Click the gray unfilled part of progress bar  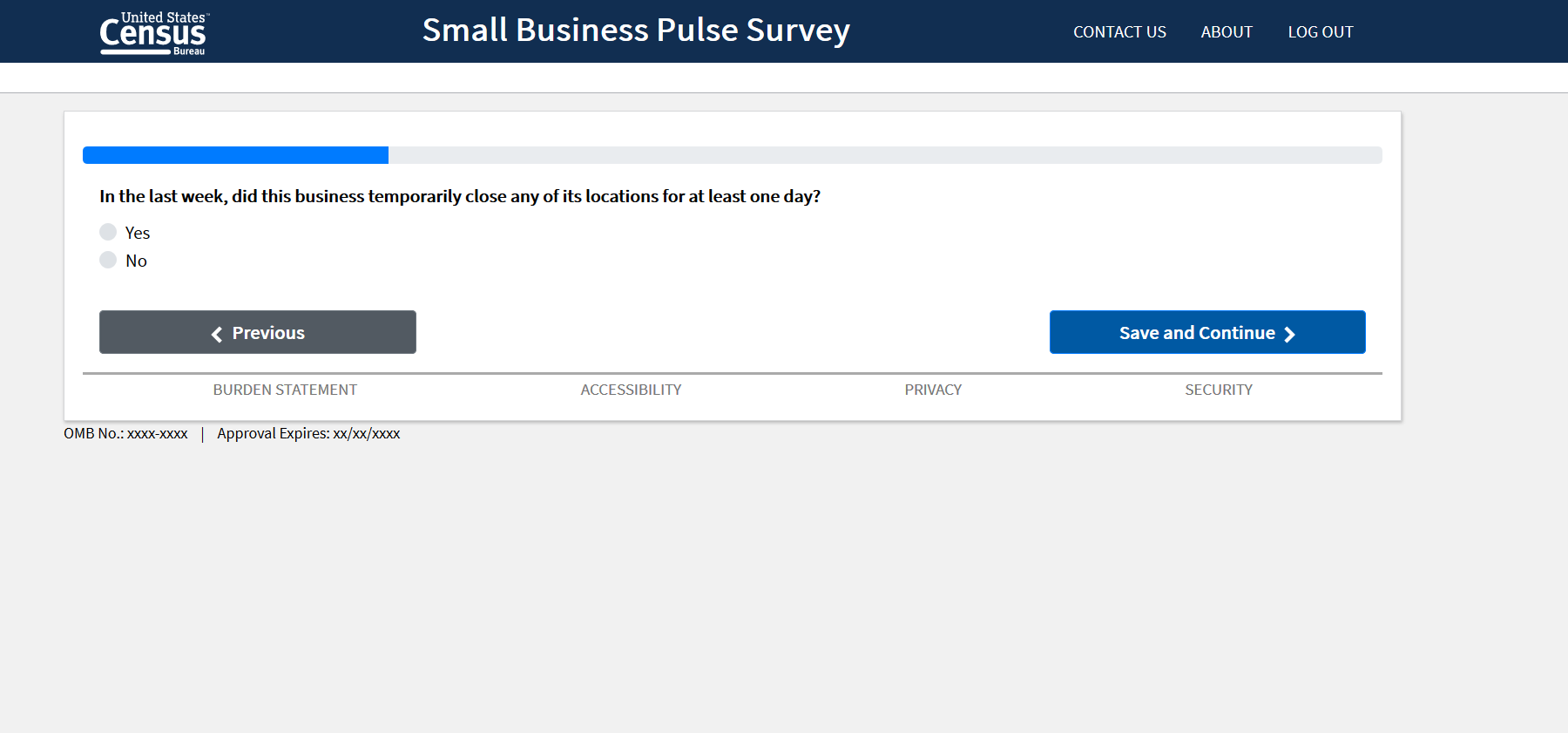click(x=884, y=155)
